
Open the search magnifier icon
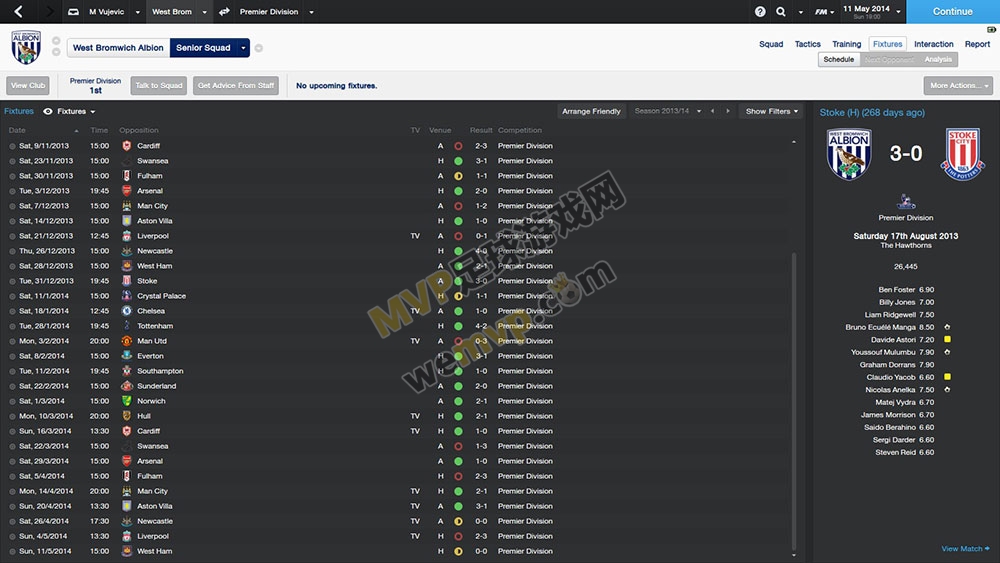[781, 11]
